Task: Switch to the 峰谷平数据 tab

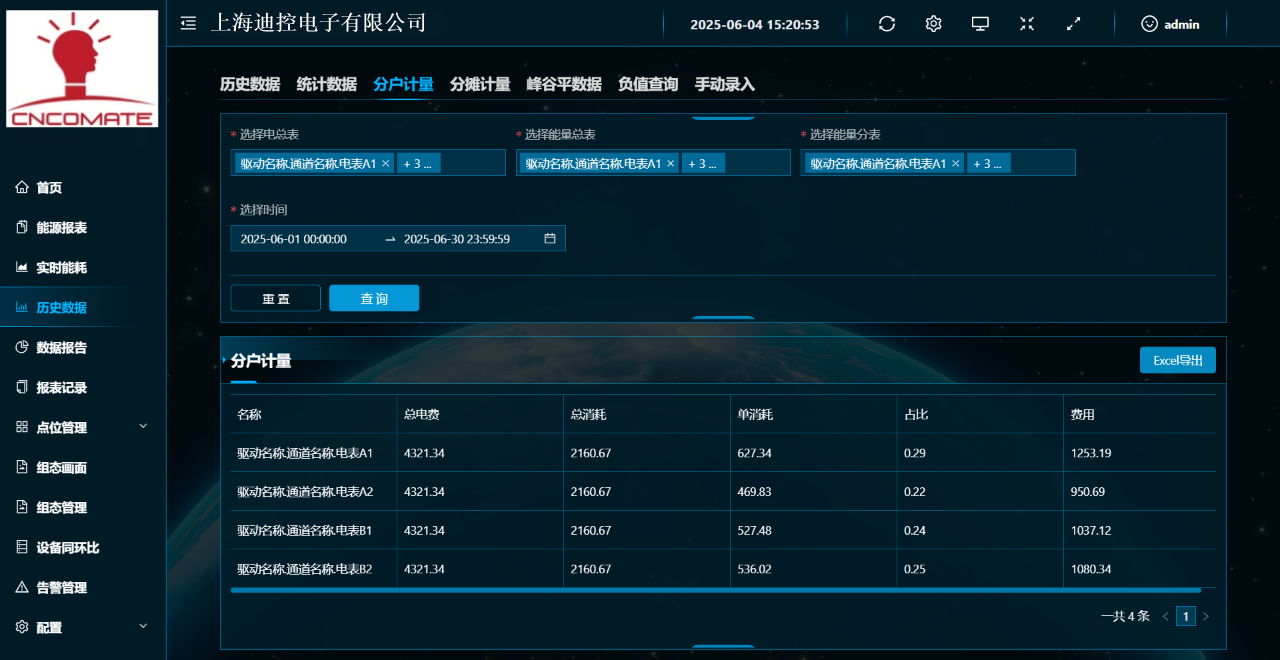Action: [x=564, y=85]
